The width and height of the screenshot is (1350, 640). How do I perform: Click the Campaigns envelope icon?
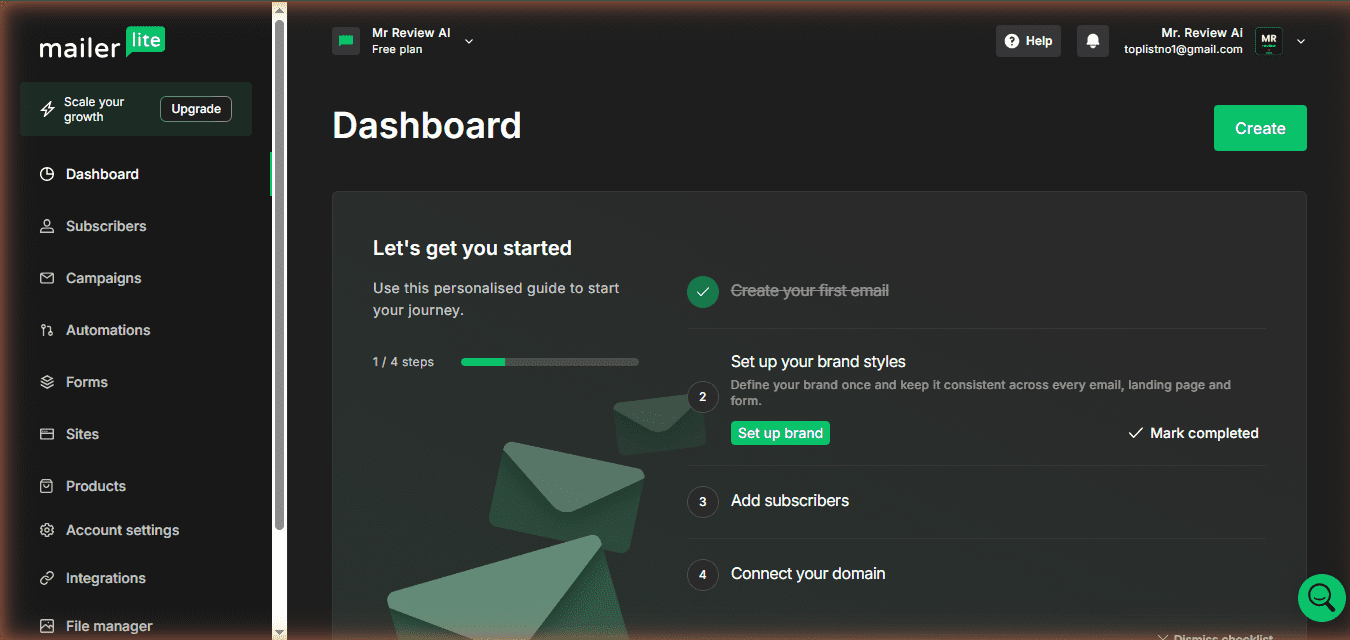click(47, 278)
